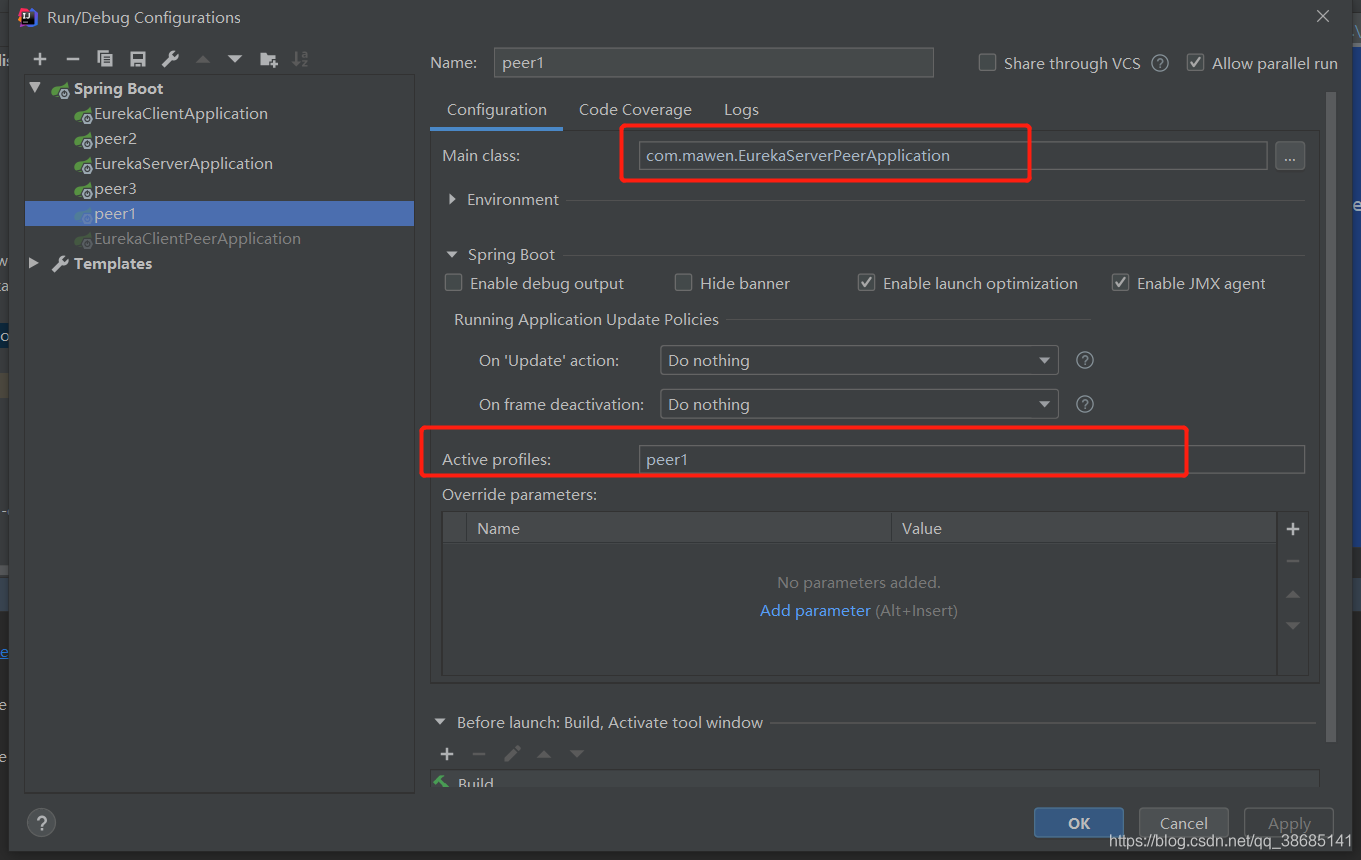Open help for Share through VCS
The height and width of the screenshot is (860, 1361).
[x=1160, y=63]
